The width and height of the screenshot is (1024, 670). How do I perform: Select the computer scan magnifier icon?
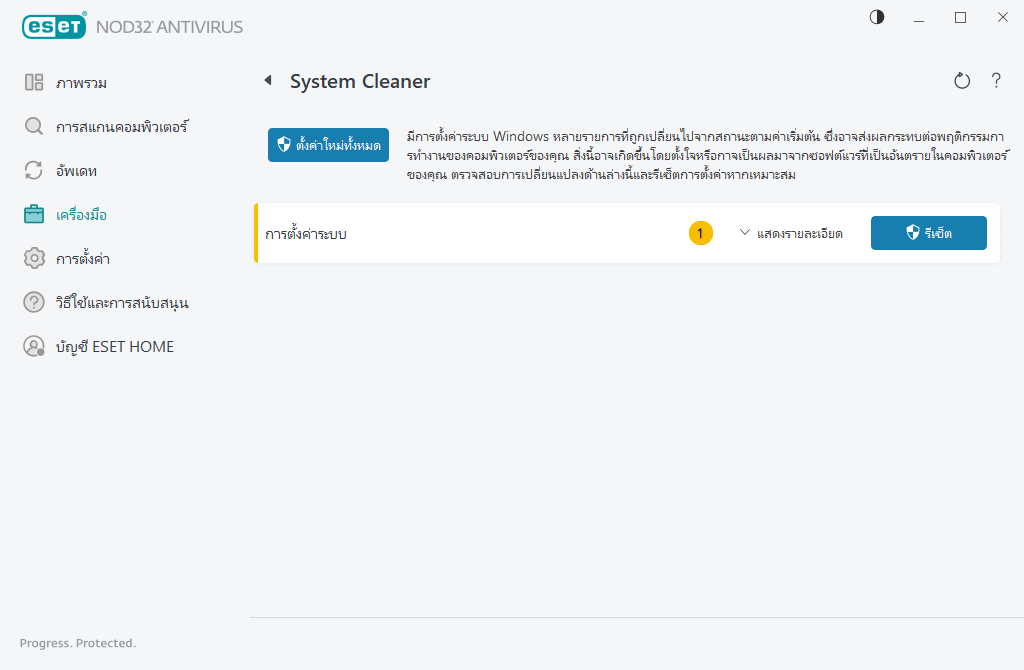point(33,126)
